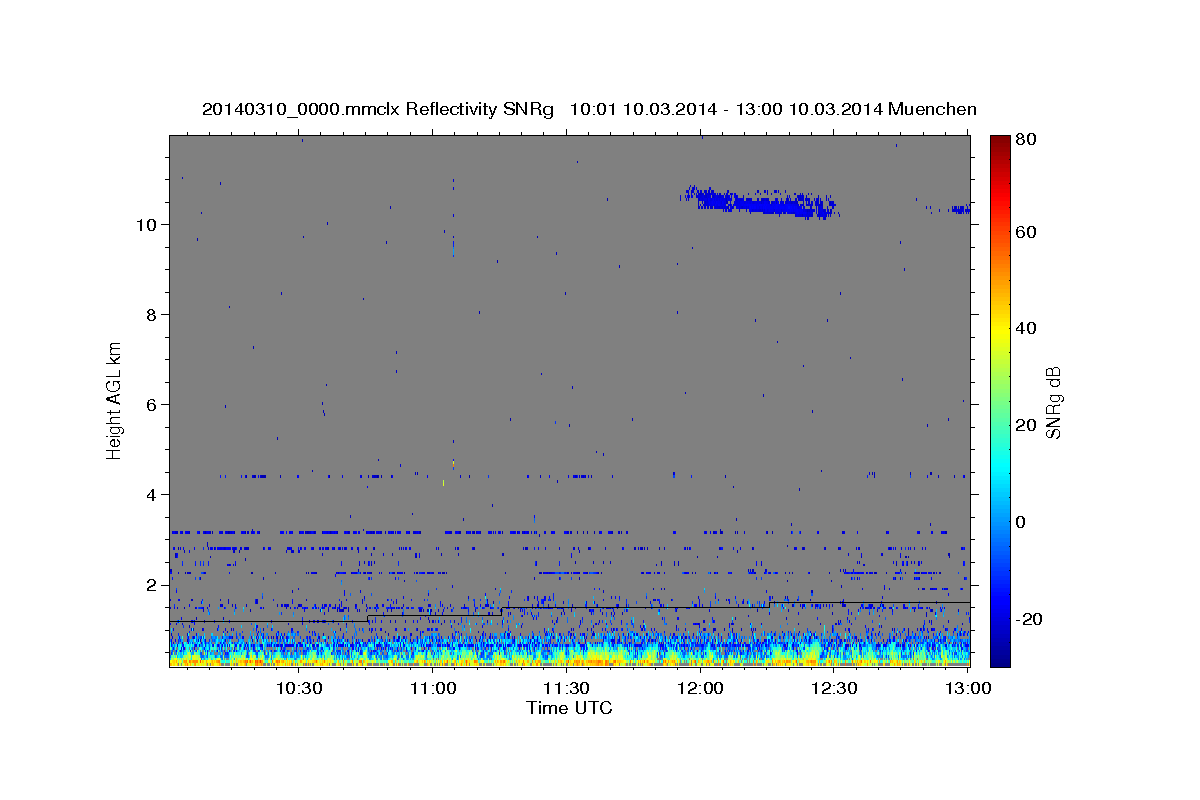Click the 11:30 time tick label
This screenshot has height=800, width=1200.
tap(566, 688)
